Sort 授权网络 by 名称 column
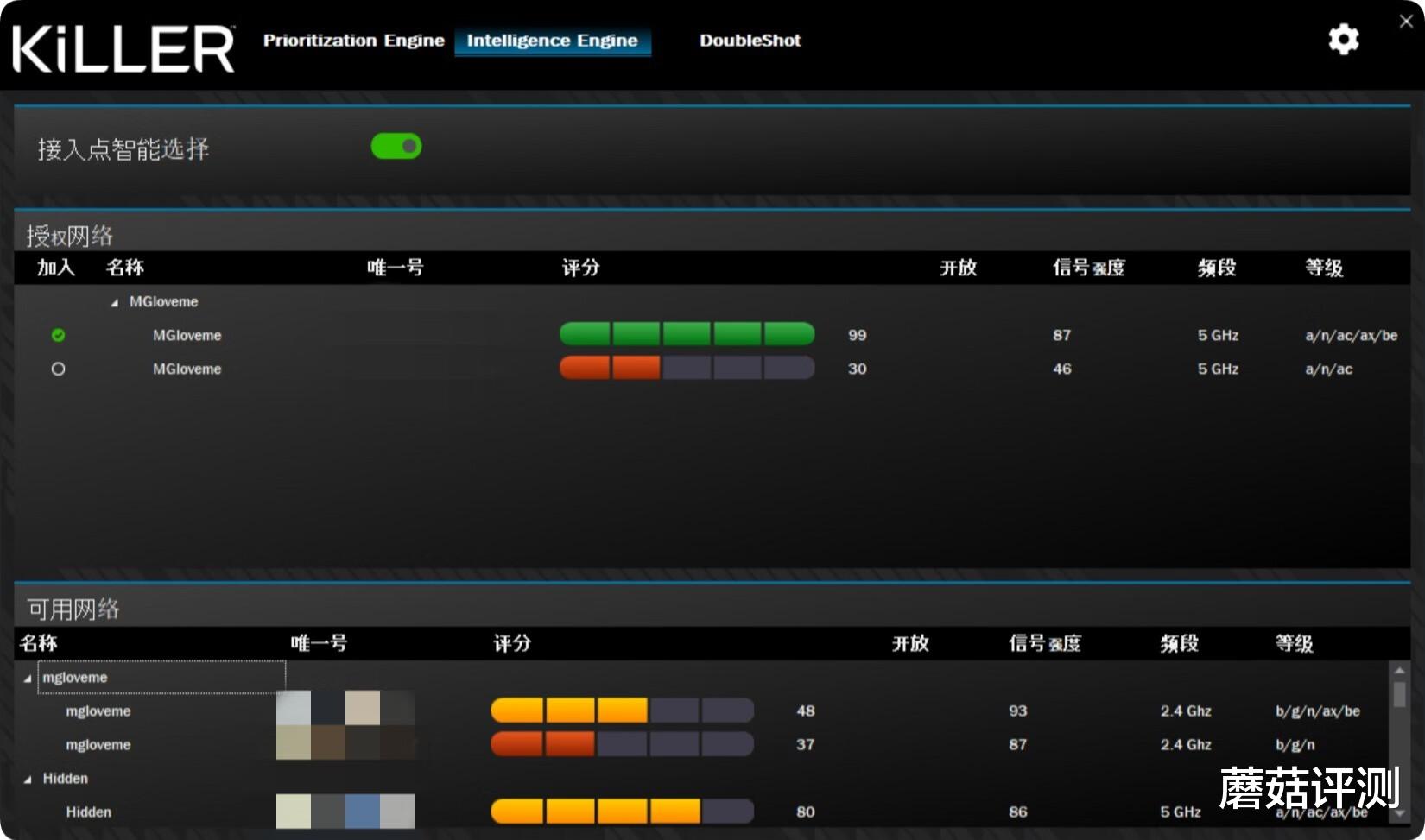The image size is (1425, 840). coord(125,268)
